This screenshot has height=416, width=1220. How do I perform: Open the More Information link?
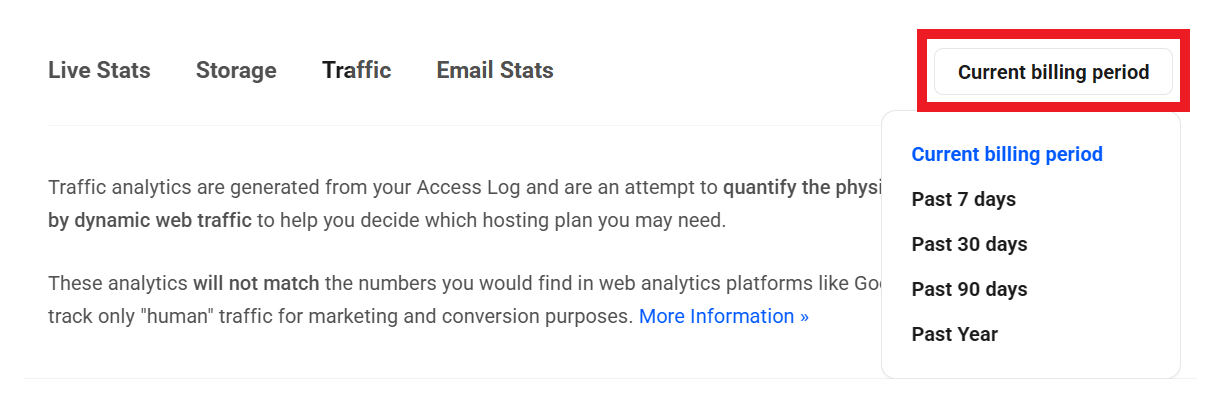pyautogui.click(x=724, y=317)
